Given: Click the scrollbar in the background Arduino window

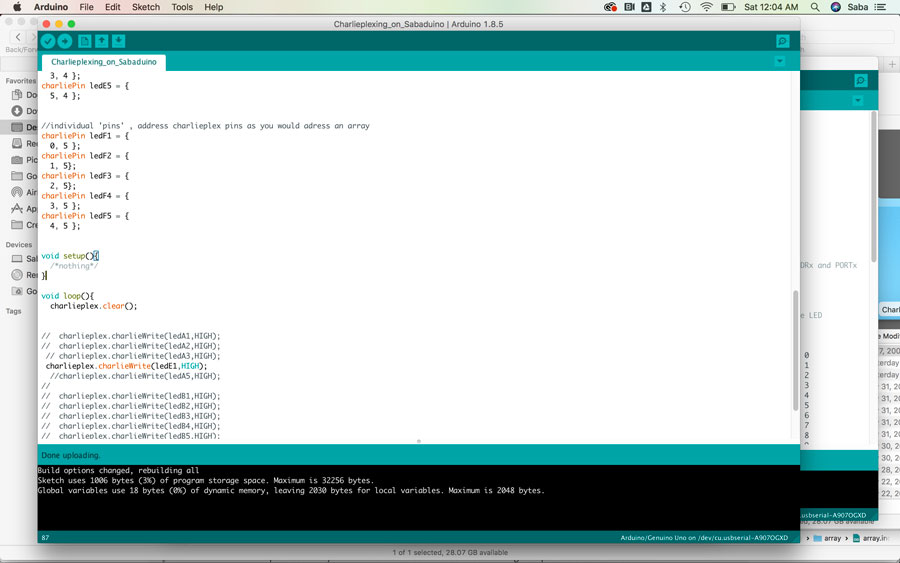Looking at the screenshot, I should point(874,187).
